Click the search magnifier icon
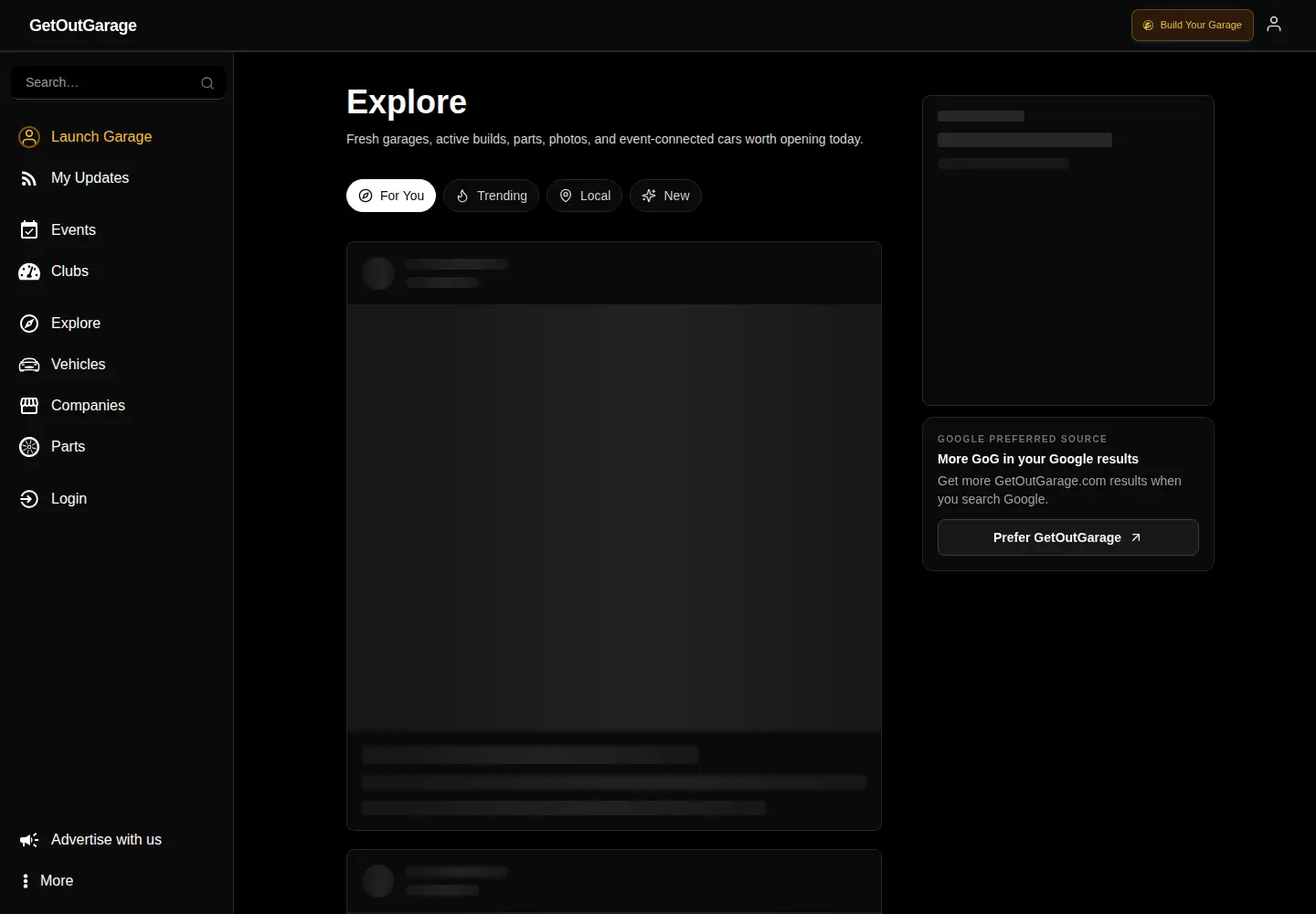The height and width of the screenshot is (914, 1316). pyautogui.click(x=207, y=83)
